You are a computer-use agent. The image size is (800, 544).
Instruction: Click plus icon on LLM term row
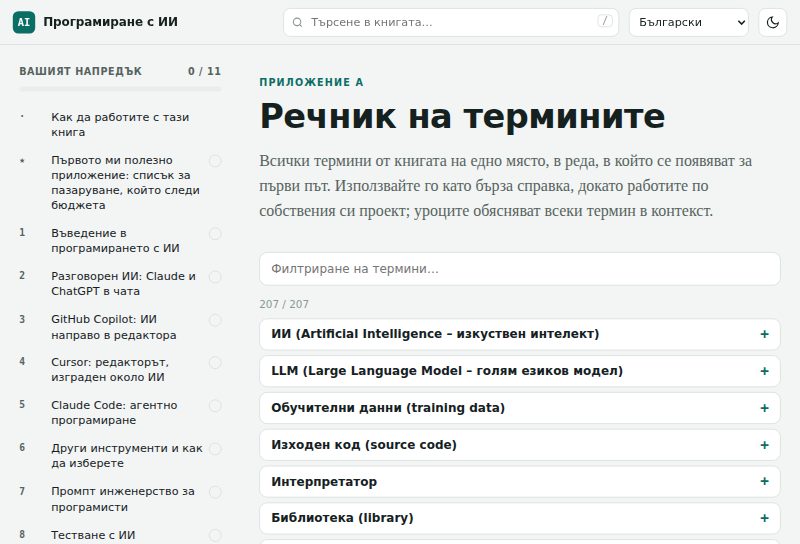(x=764, y=371)
